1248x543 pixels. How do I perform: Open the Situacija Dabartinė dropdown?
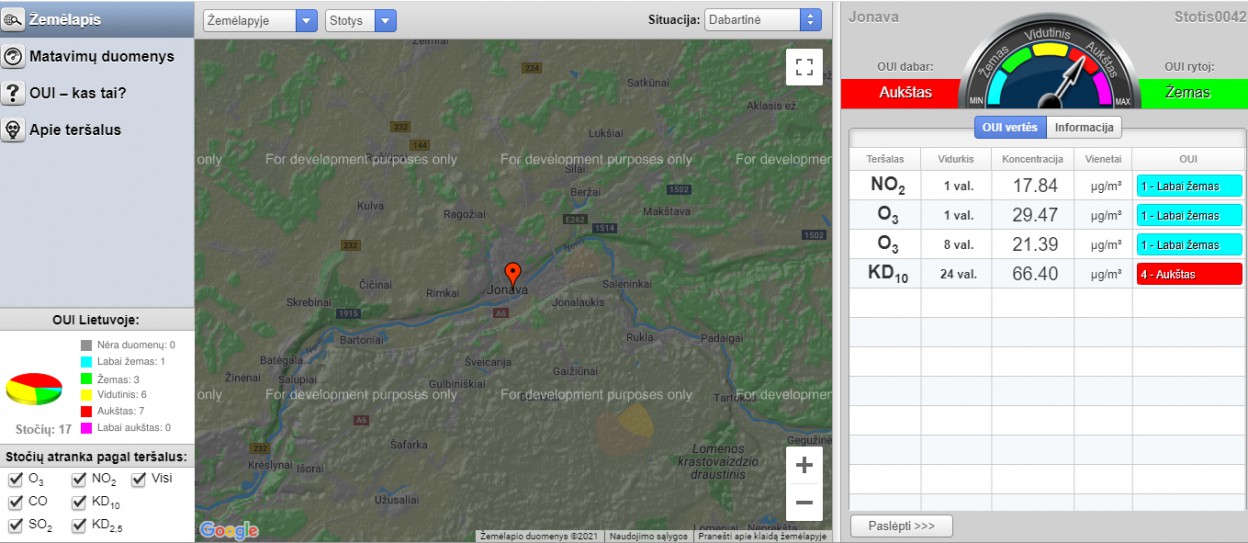(763, 20)
